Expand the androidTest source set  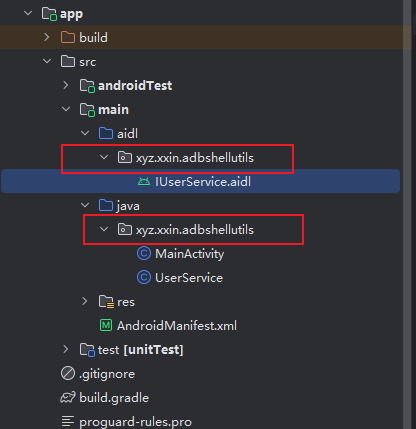[66, 86]
